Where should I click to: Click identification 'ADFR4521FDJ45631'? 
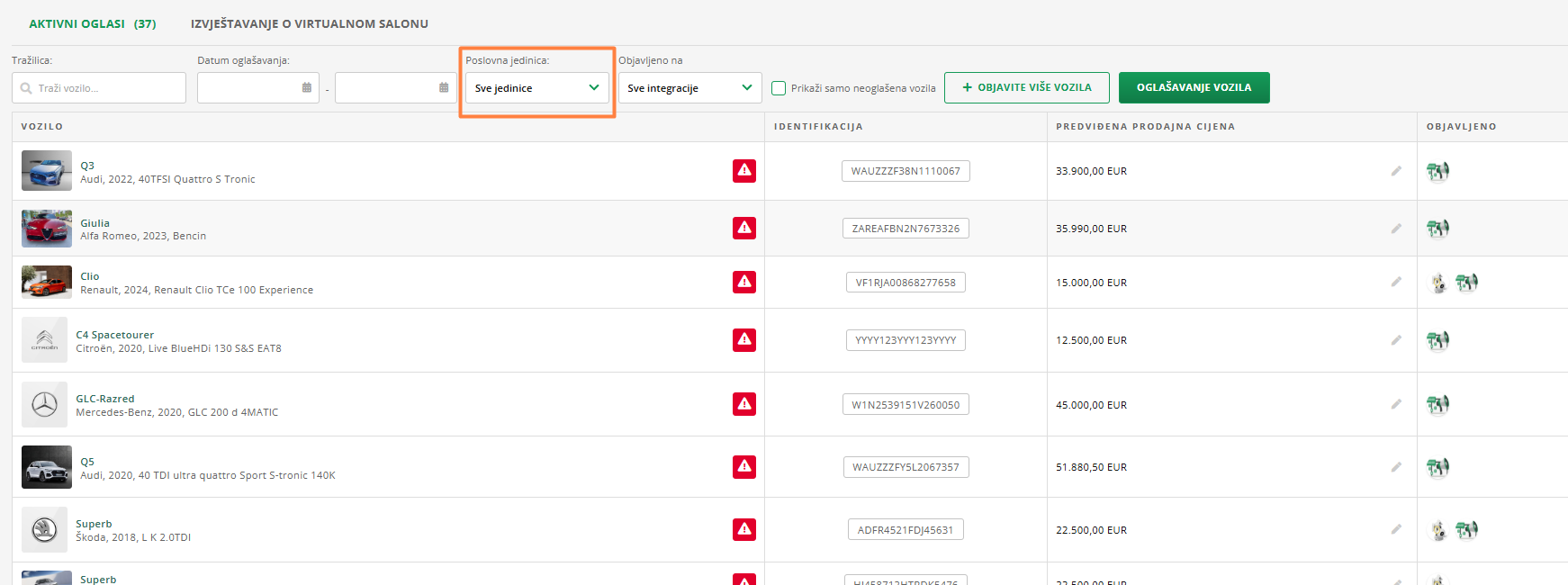906,530
